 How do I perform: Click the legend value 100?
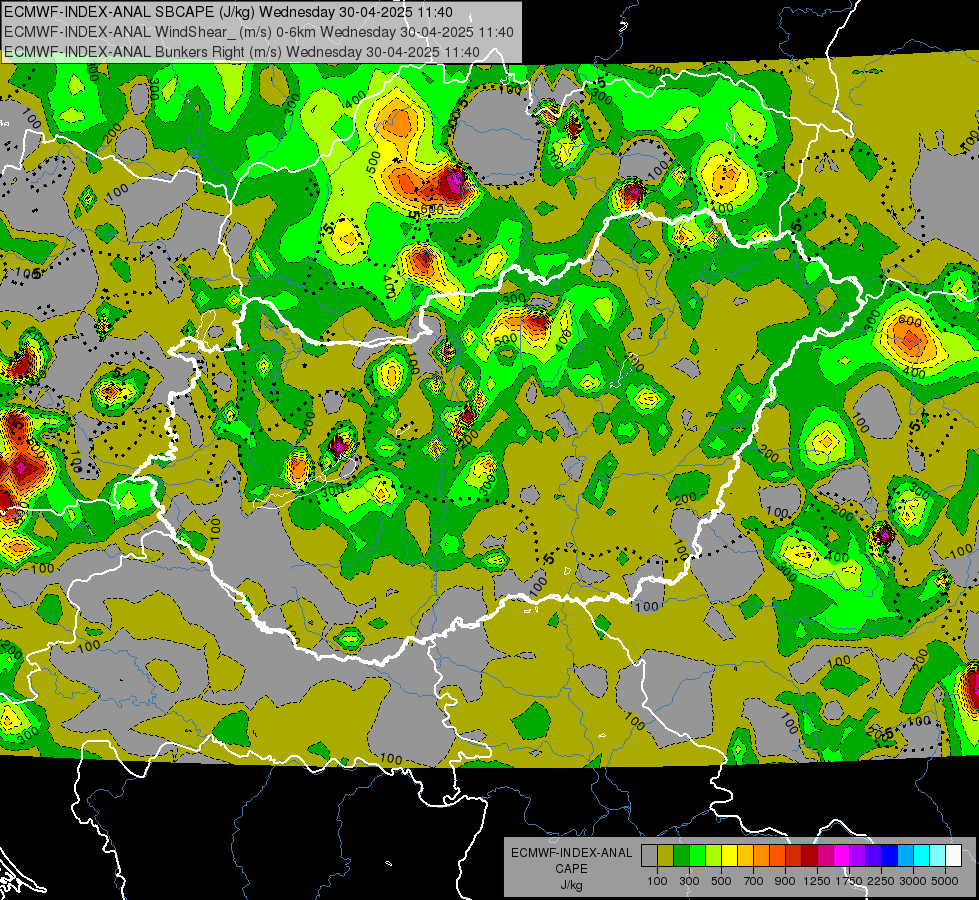pos(657,881)
